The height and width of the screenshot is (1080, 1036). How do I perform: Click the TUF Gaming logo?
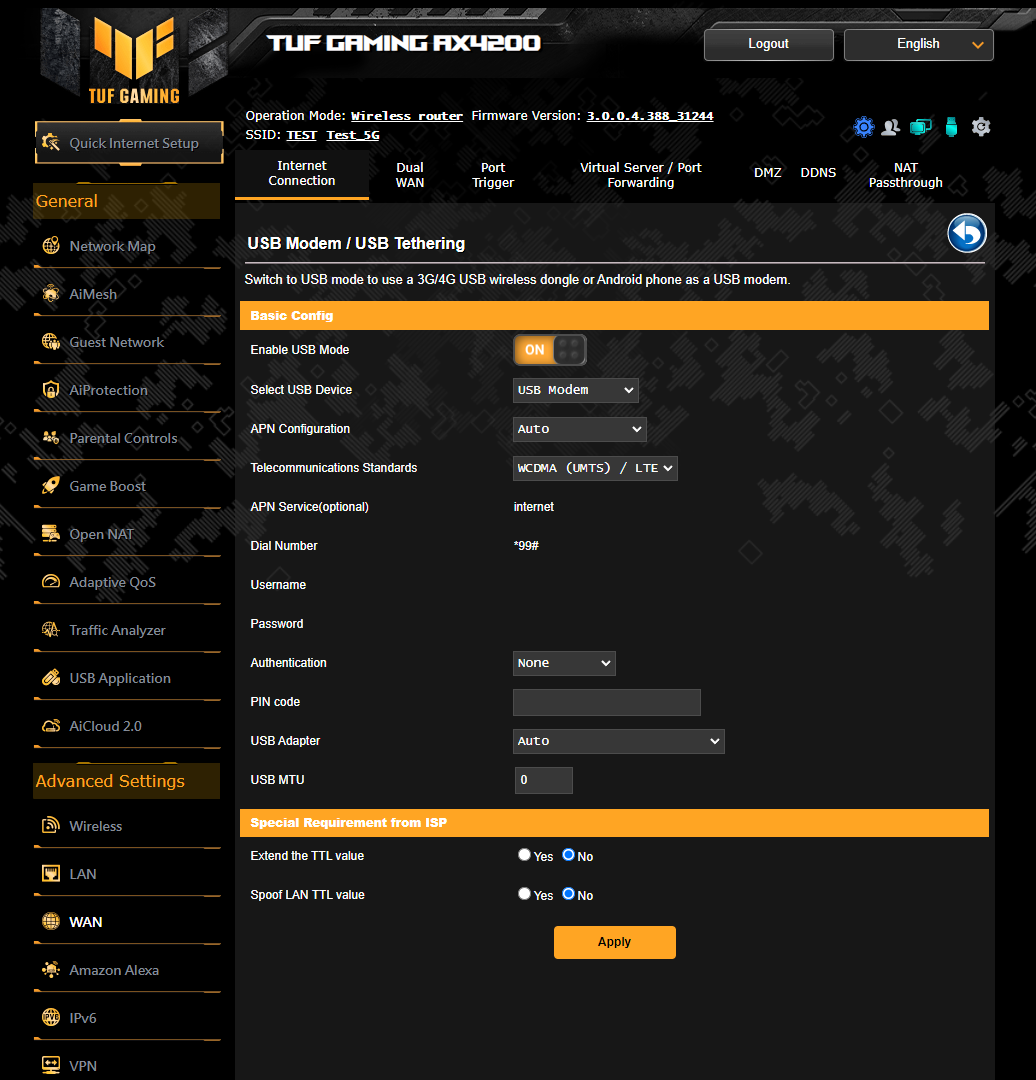click(x=134, y=59)
